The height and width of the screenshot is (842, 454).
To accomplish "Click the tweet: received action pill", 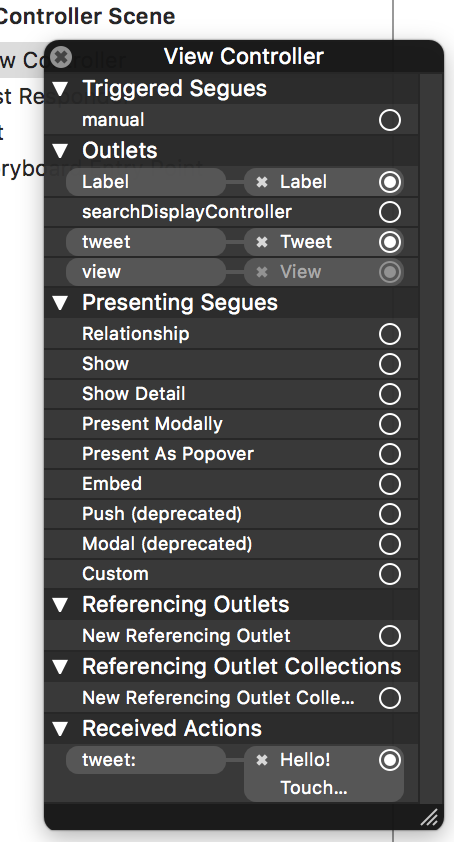I will (146, 760).
